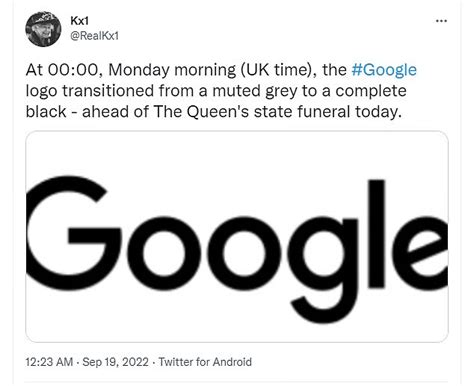This screenshot has width=474, height=386.
Task: Click the @RealKx1 handle
Action: [94, 36]
